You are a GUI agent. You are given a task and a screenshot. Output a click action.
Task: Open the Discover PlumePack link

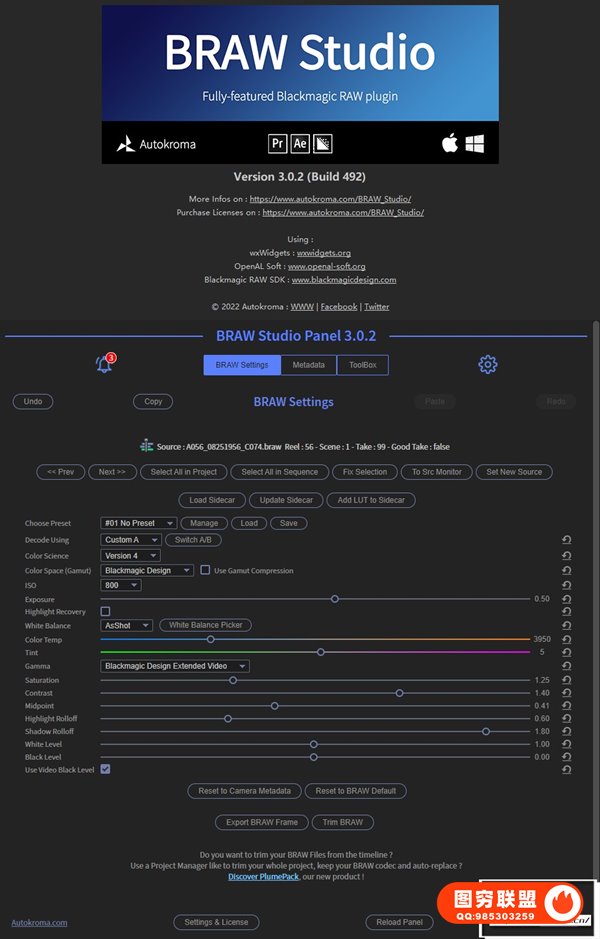coord(263,876)
